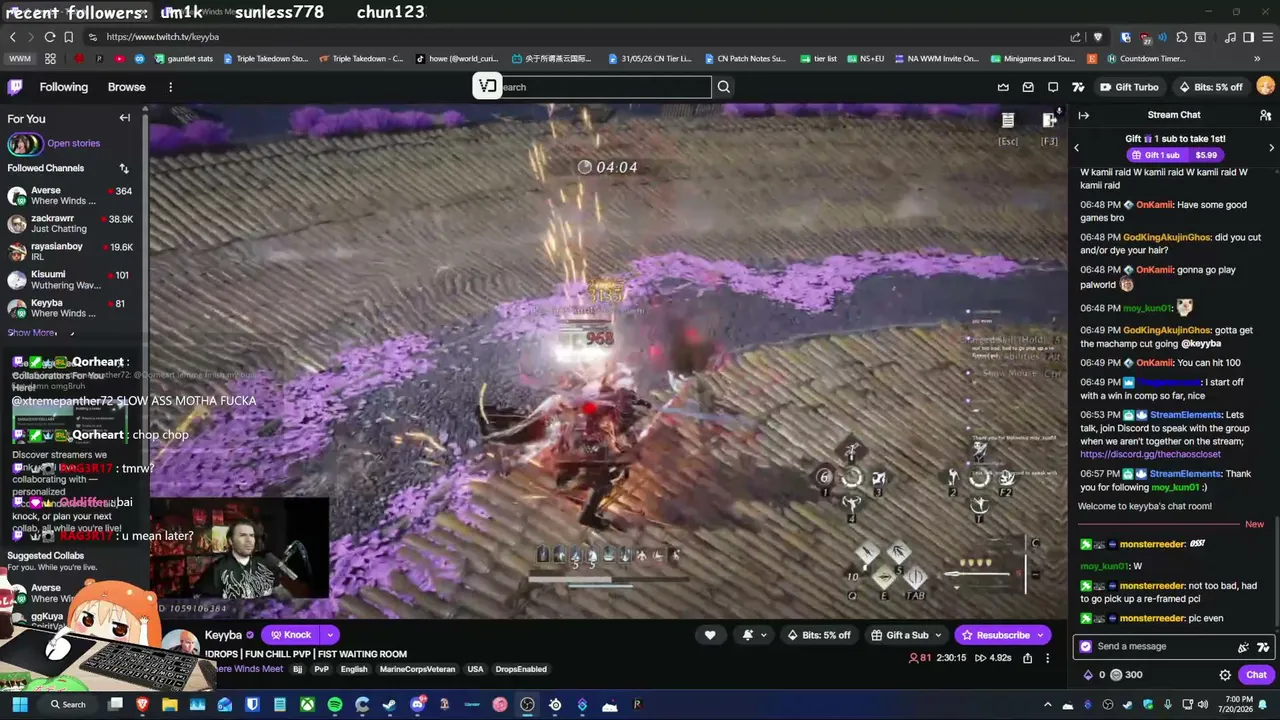Click the MarineCorpsVeteran tag

tap(417, 669)
